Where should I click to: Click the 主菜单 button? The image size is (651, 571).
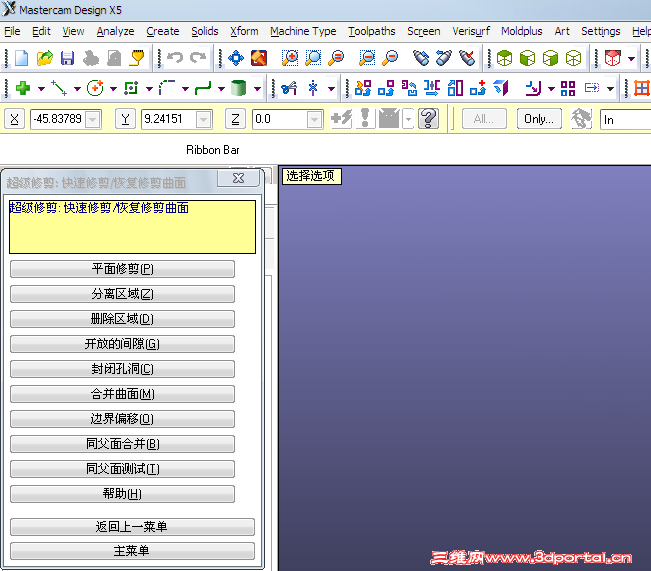(132, 551)
